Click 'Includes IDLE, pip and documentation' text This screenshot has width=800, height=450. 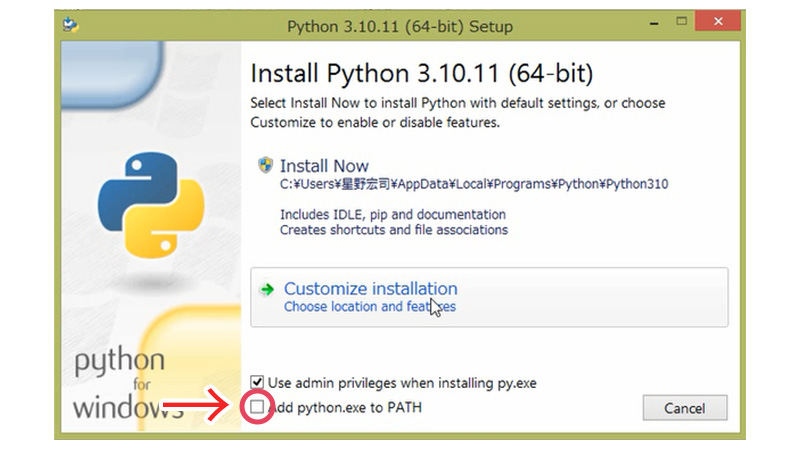(393, 214)
